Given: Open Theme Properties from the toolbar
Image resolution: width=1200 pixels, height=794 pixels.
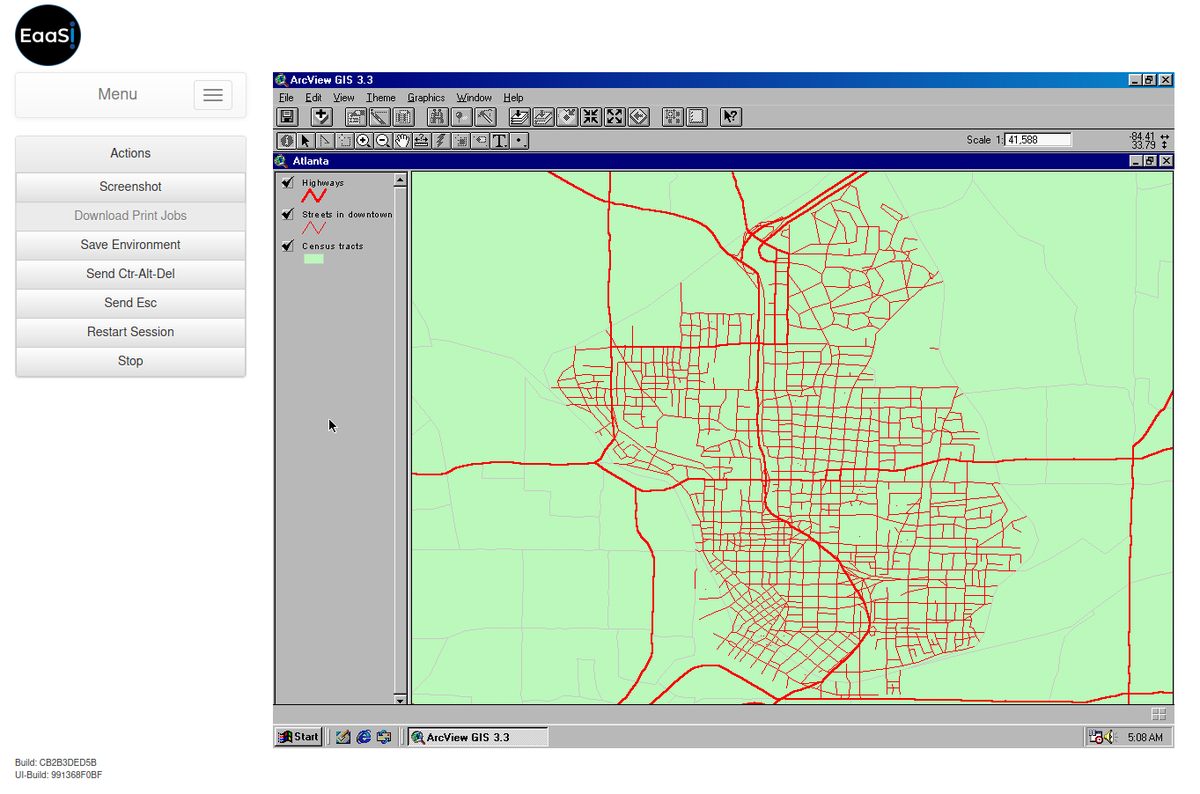Looking at the screenshot, I should pos(356,117).
